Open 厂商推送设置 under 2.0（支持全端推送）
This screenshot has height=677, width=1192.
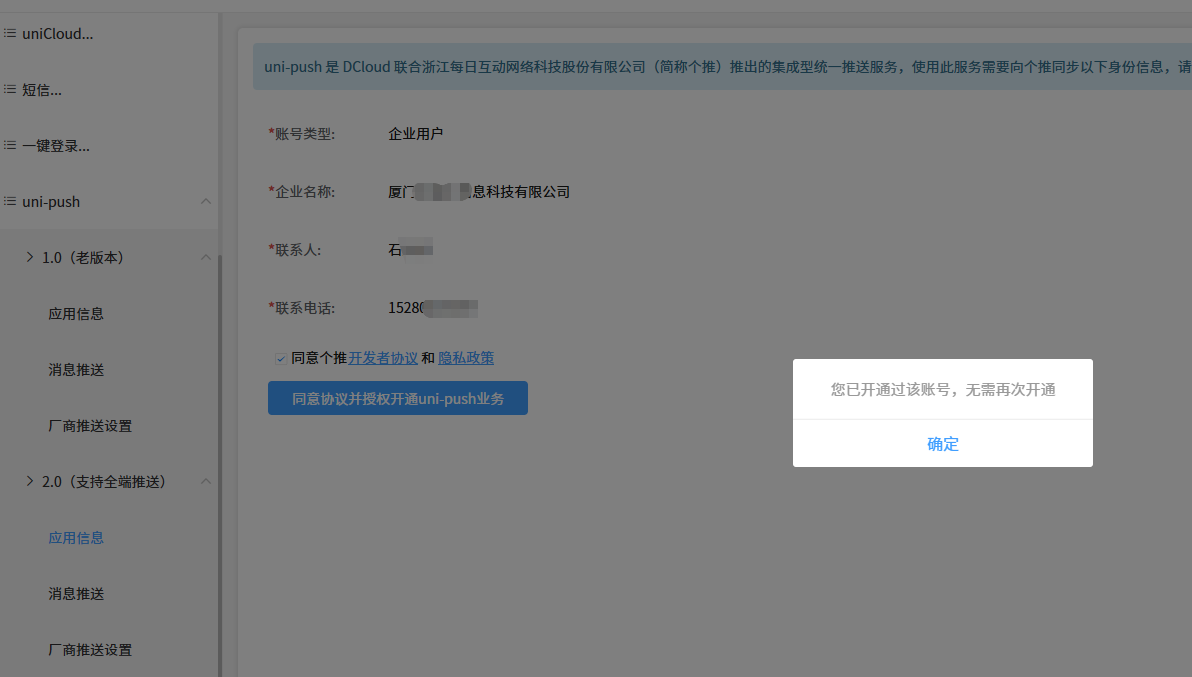(x=90, y=650)
